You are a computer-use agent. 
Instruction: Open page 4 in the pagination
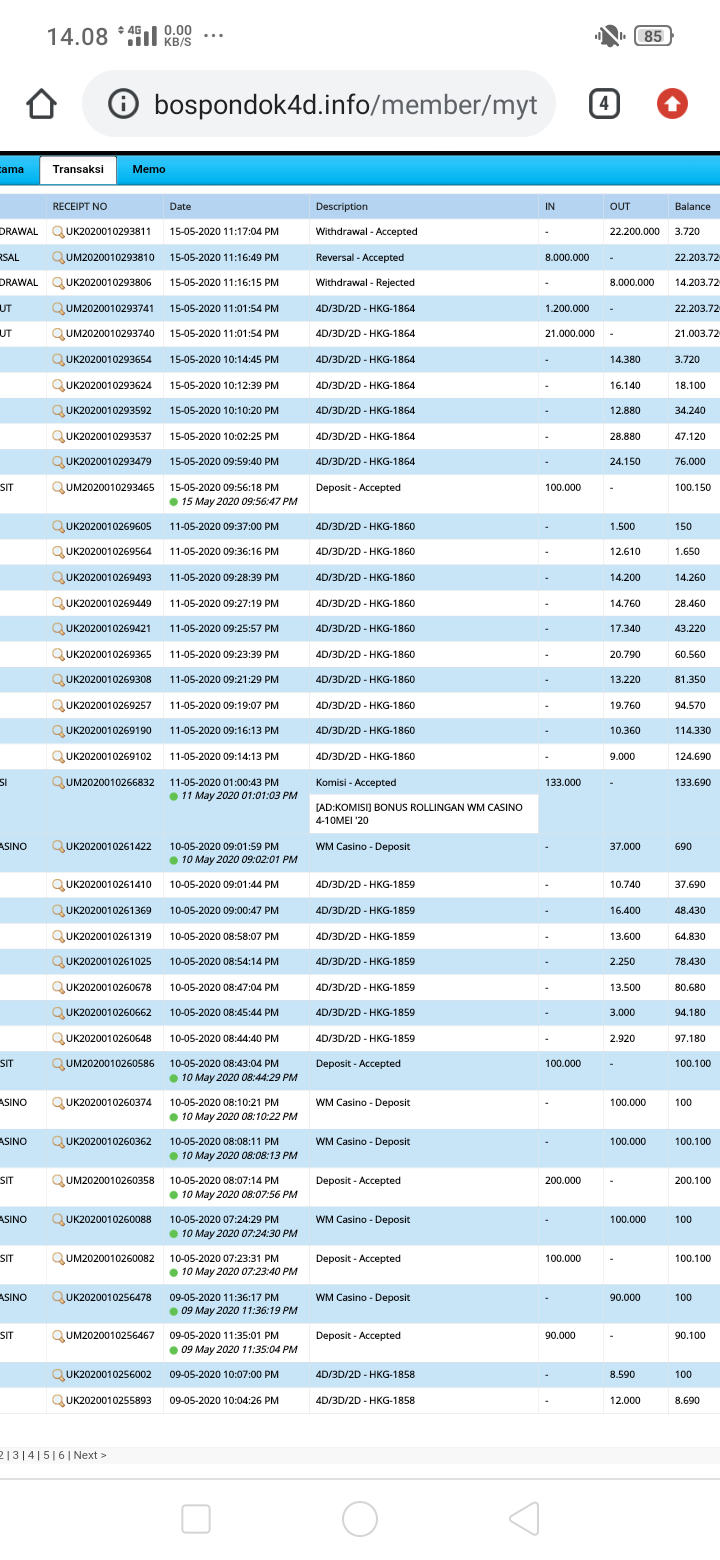31,1455
